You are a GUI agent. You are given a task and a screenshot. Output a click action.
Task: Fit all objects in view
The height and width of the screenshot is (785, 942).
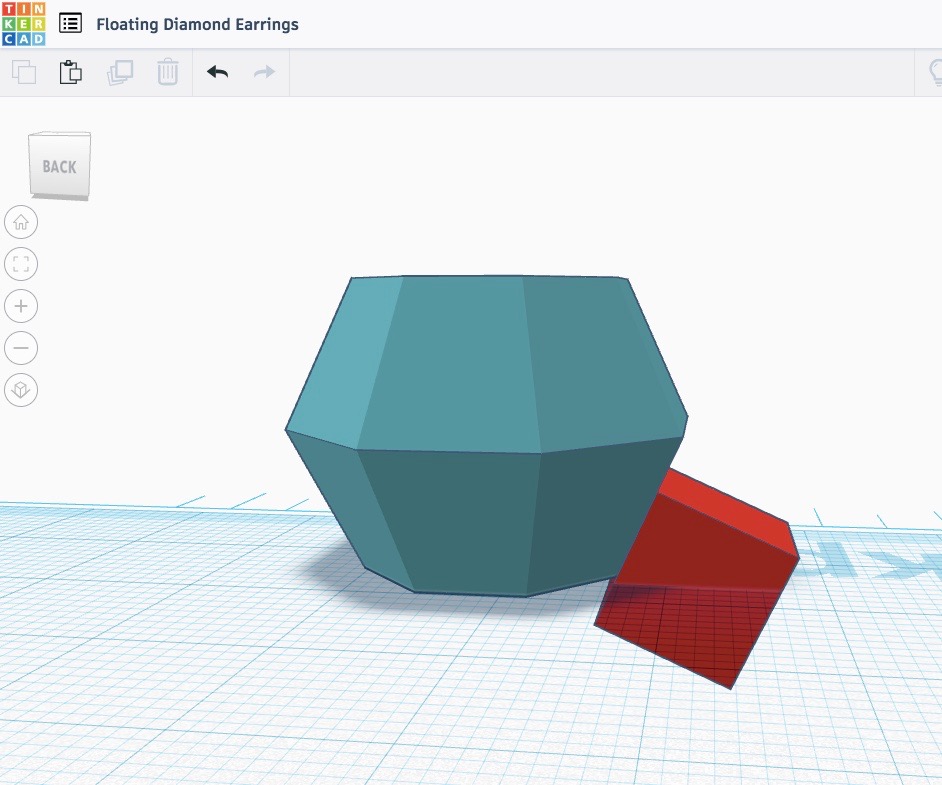point(21,264)
